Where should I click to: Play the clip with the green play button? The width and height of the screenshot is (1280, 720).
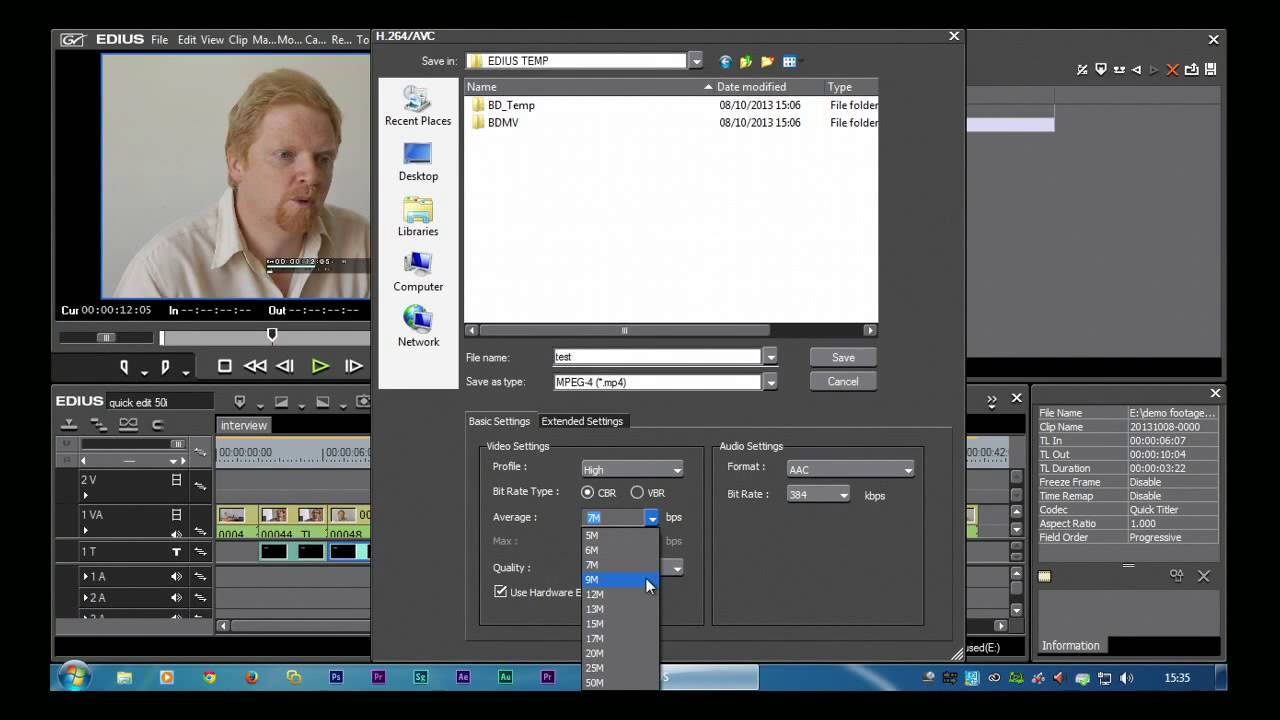320,367
